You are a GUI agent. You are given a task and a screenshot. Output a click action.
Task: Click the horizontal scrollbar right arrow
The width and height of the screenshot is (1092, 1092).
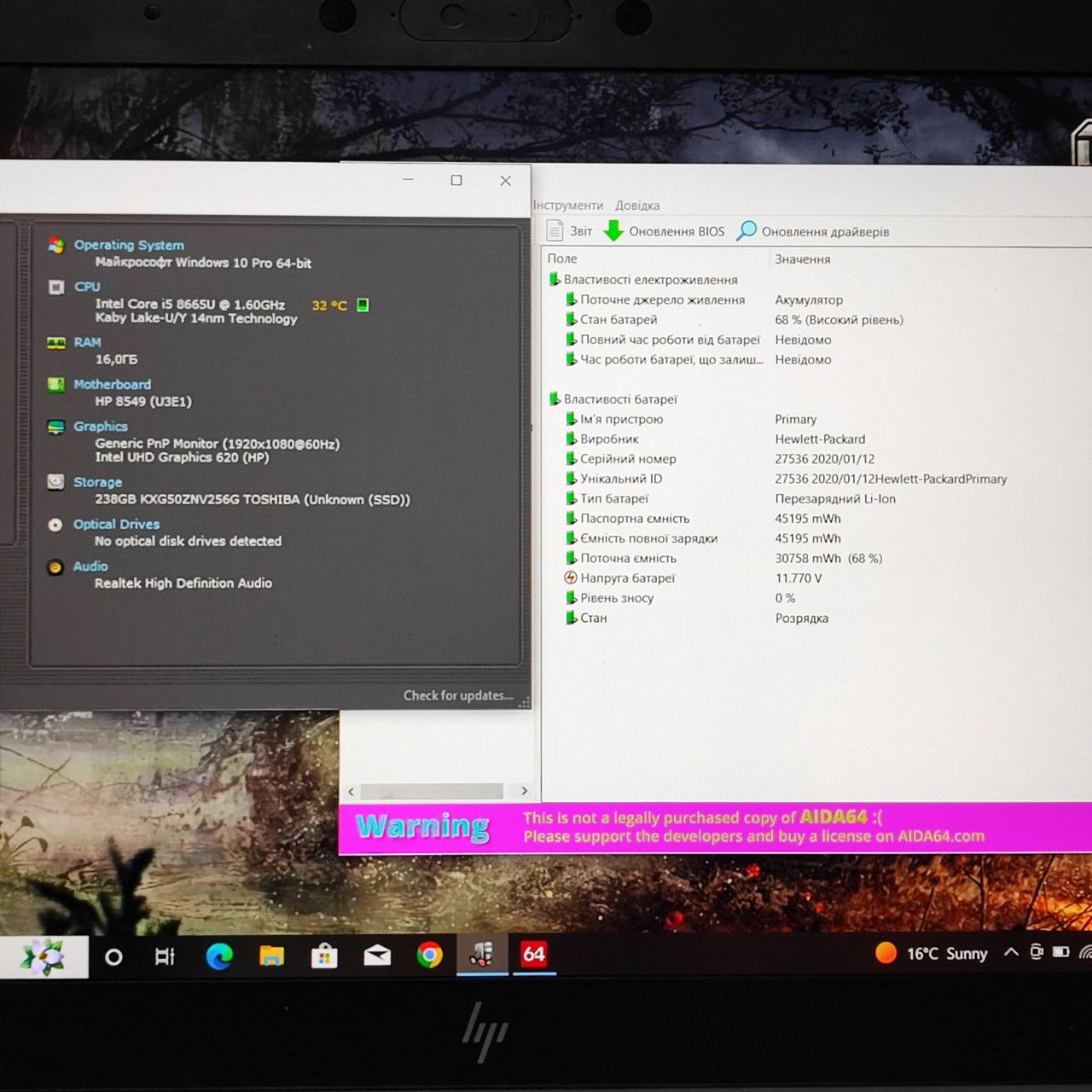coord(524,791)
